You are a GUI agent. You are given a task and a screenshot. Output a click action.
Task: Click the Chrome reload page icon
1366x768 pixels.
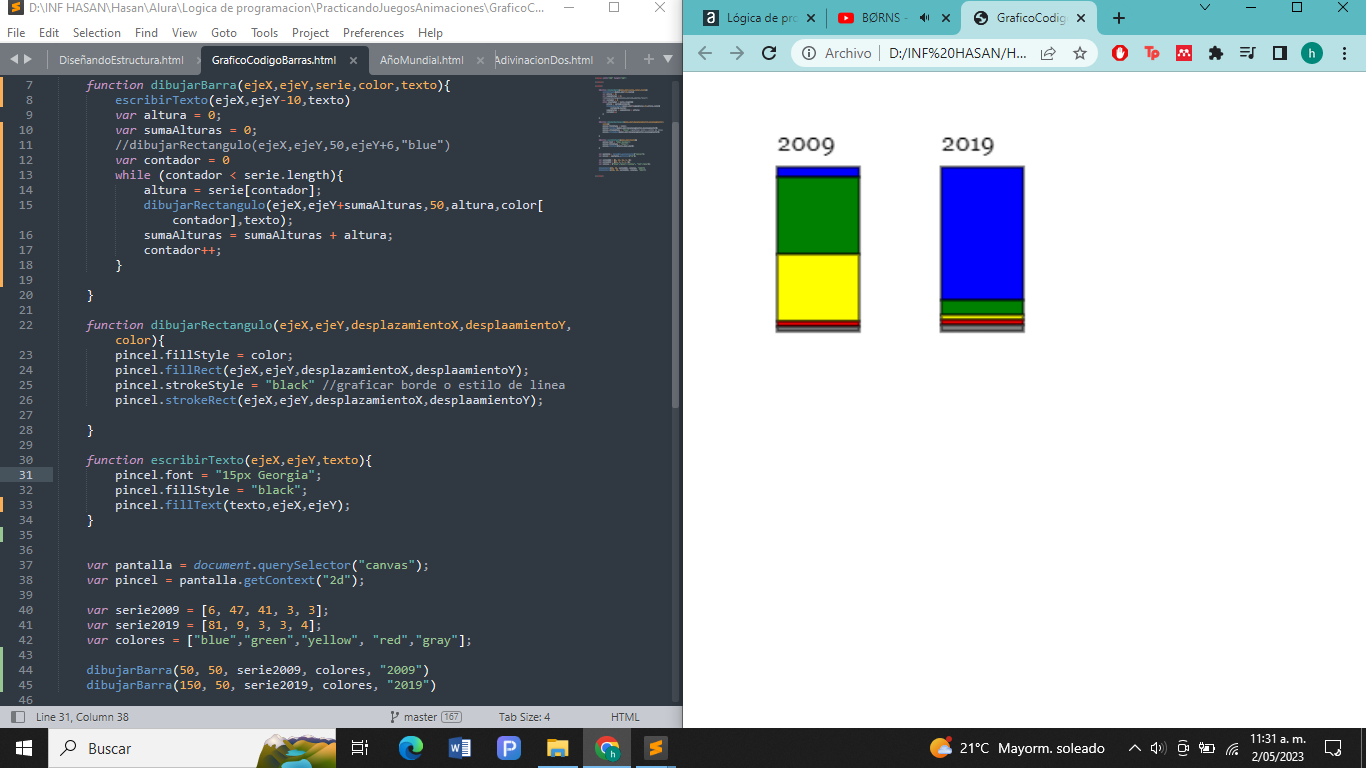[769, 53]
